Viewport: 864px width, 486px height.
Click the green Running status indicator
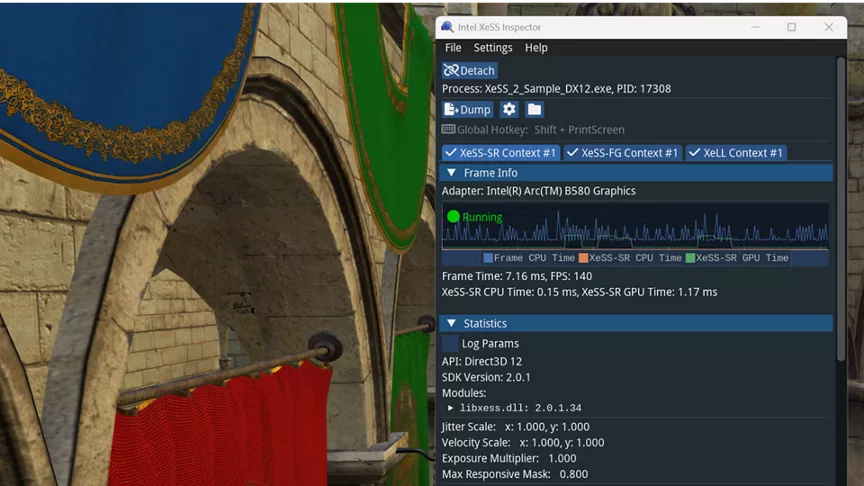click(453, 217)
